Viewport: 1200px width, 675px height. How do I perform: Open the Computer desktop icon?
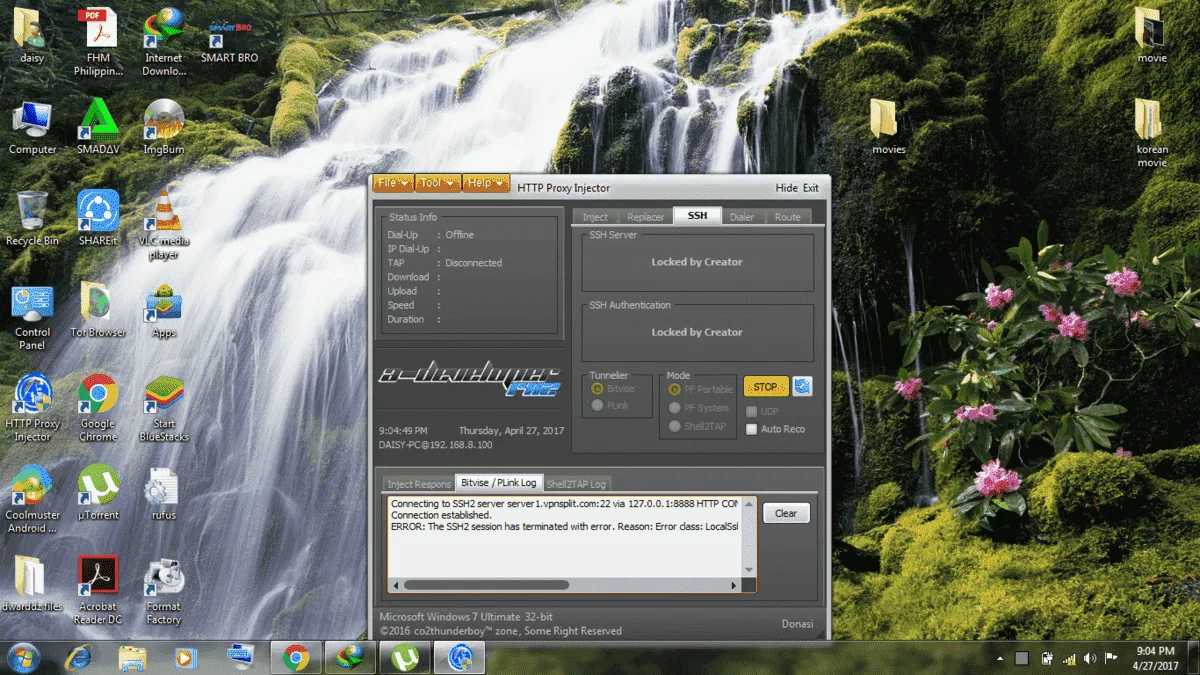coord(32,128)
